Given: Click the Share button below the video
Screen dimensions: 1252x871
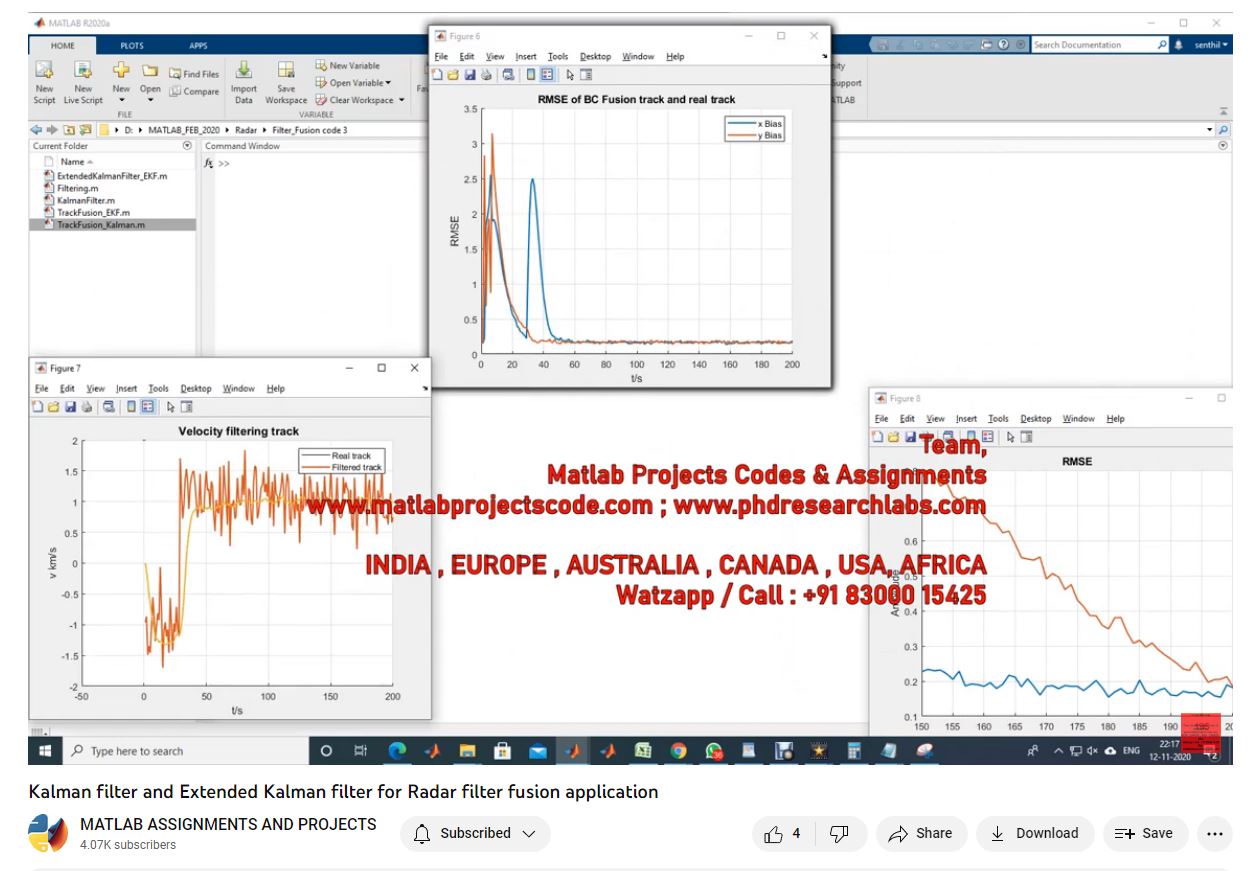Looking at the screenshot, I should click(x=920, y=833).
